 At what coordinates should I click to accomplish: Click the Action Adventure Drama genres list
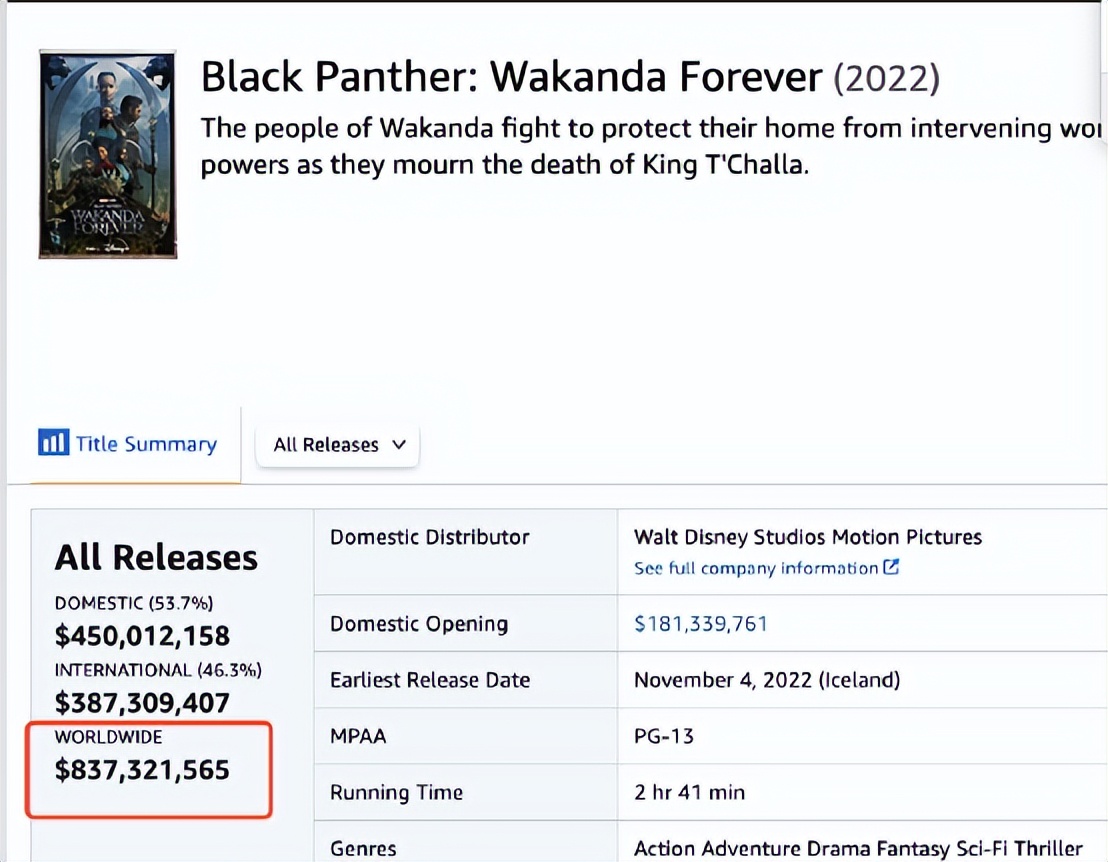(858, 849)
